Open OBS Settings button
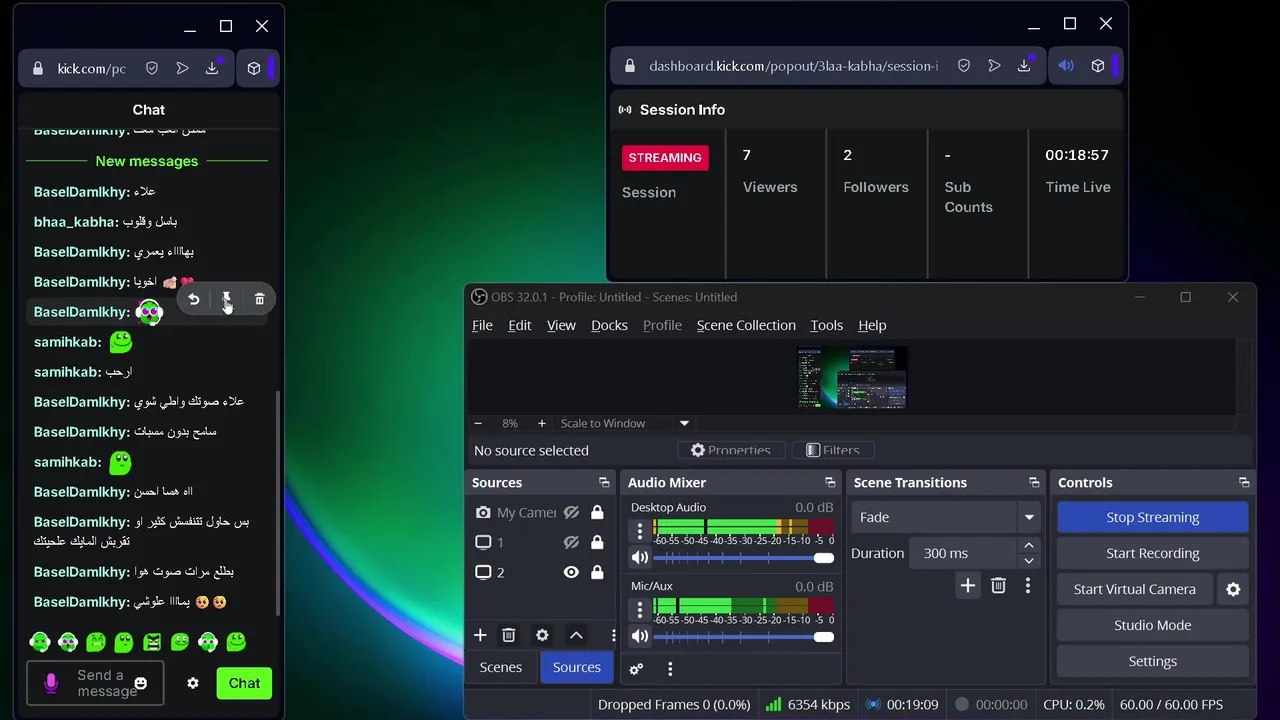The image size is (1280, 720). pyautogui.click(x=1152, y=662)
